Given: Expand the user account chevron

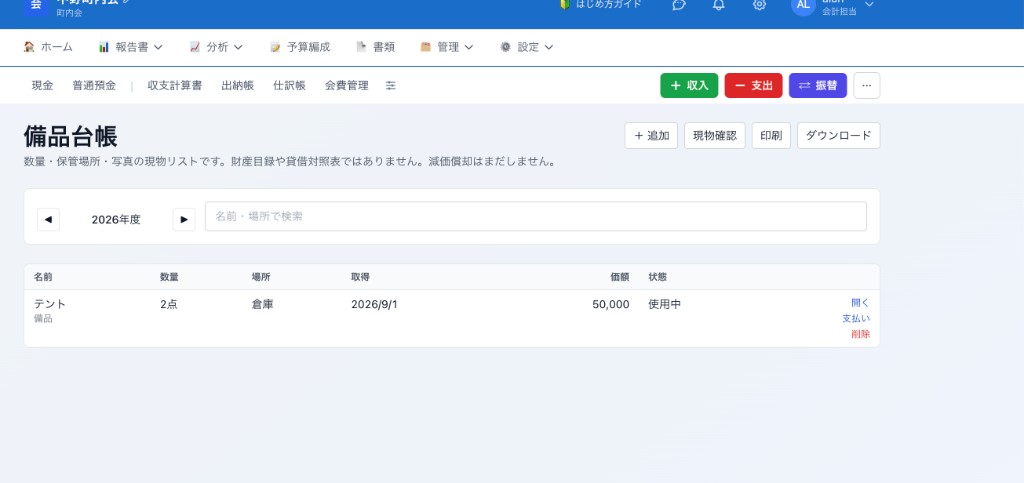Looking at the screenshot, I should point(869,5).
